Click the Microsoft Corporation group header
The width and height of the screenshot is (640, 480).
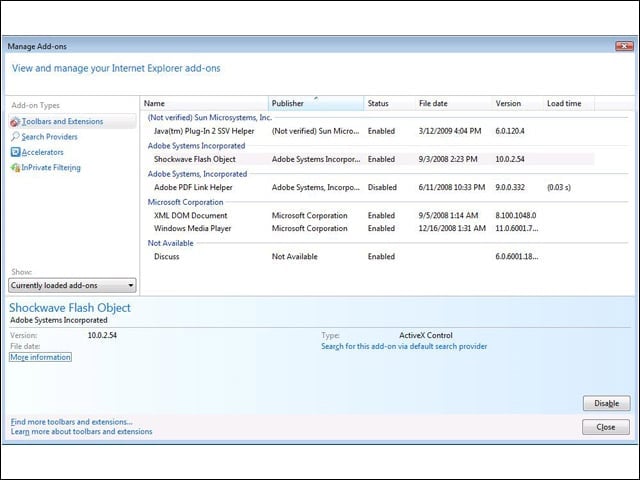tap(185, 202)
